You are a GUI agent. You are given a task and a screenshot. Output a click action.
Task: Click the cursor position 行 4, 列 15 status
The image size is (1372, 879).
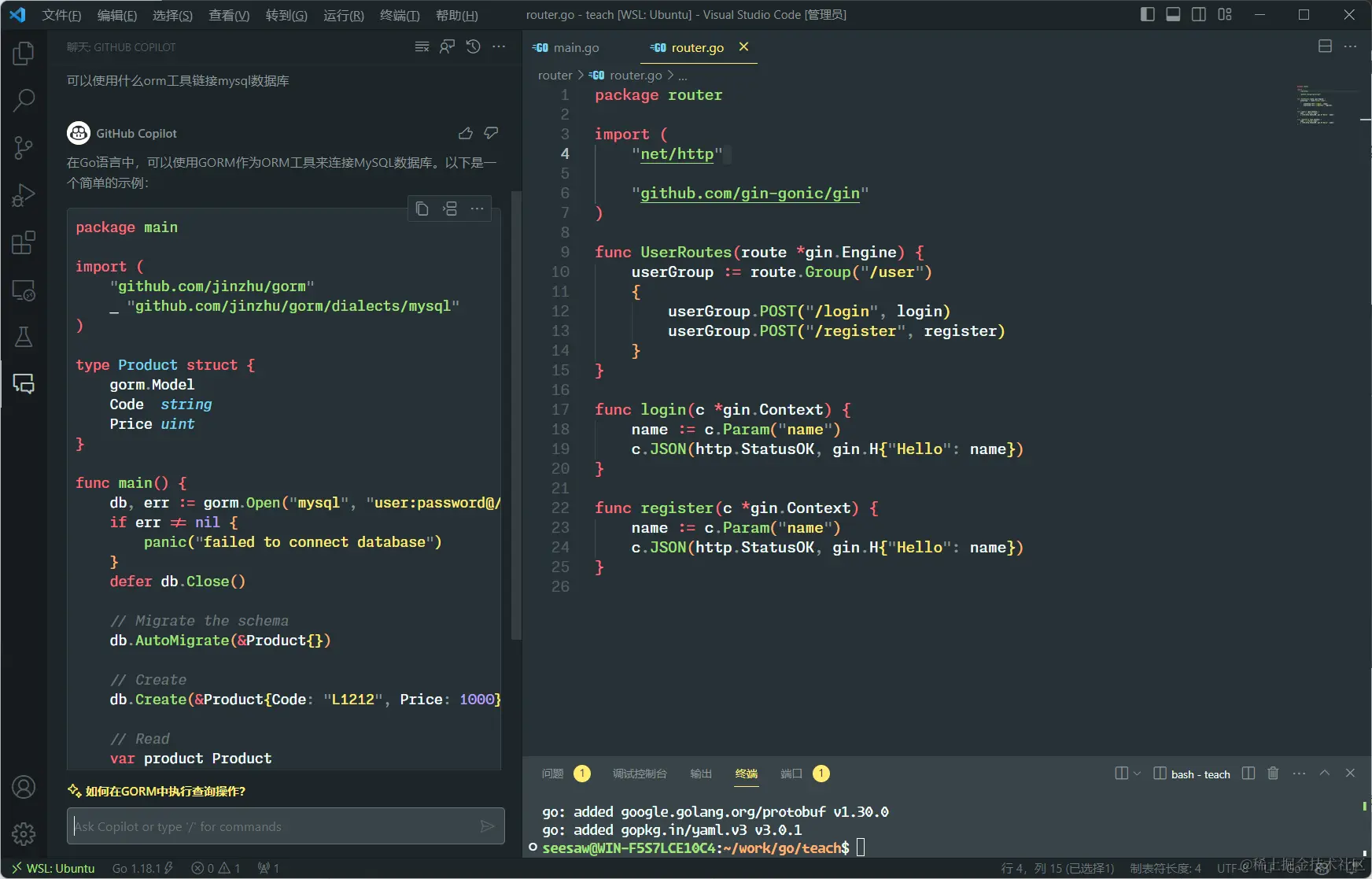(x=1057, y=868)
